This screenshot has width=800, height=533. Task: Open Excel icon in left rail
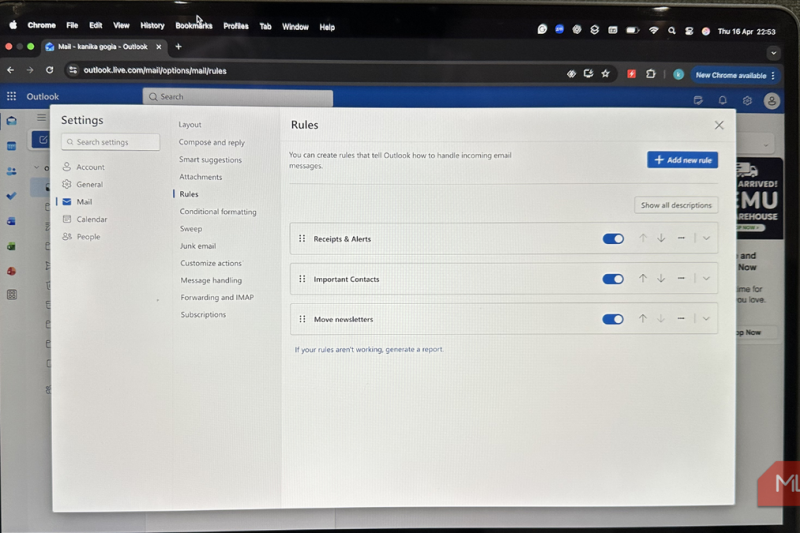tap(11, 246)
